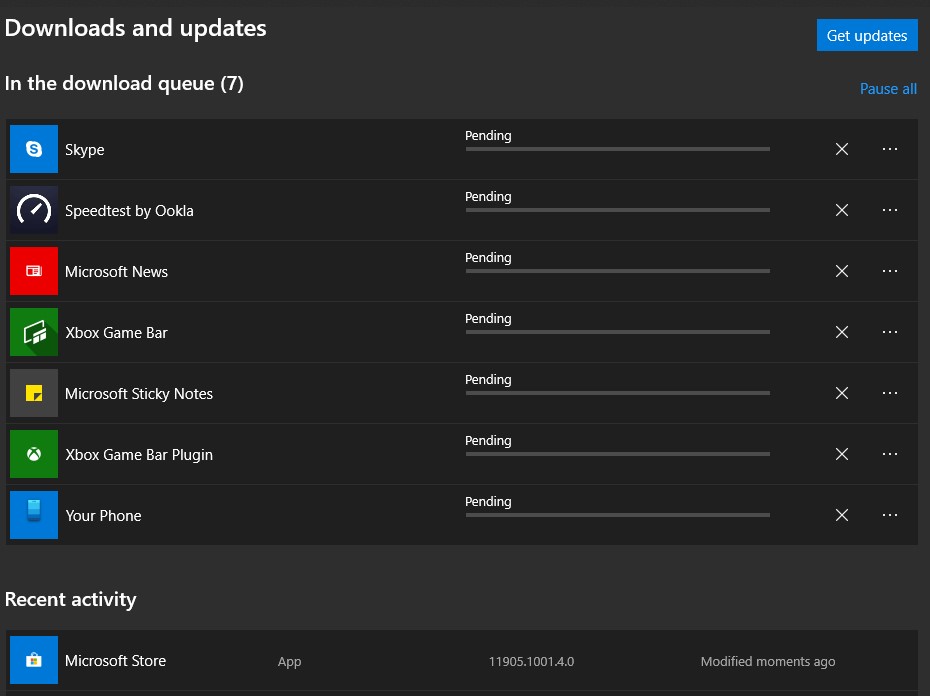This screenshot has width=930, height=696.
Task: Open more options for Microsoft News
Action: [890, 271]
